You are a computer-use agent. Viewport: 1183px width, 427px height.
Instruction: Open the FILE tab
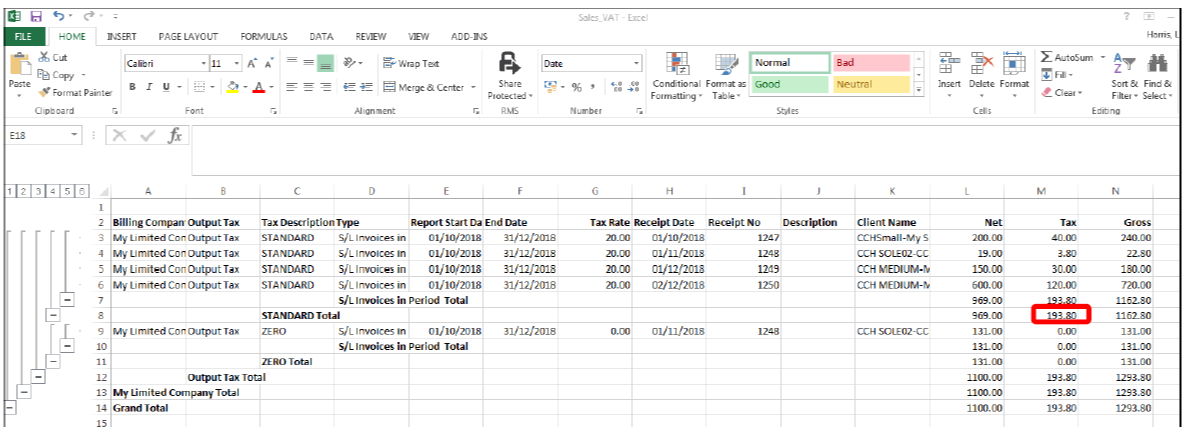[x=23, y=36]
